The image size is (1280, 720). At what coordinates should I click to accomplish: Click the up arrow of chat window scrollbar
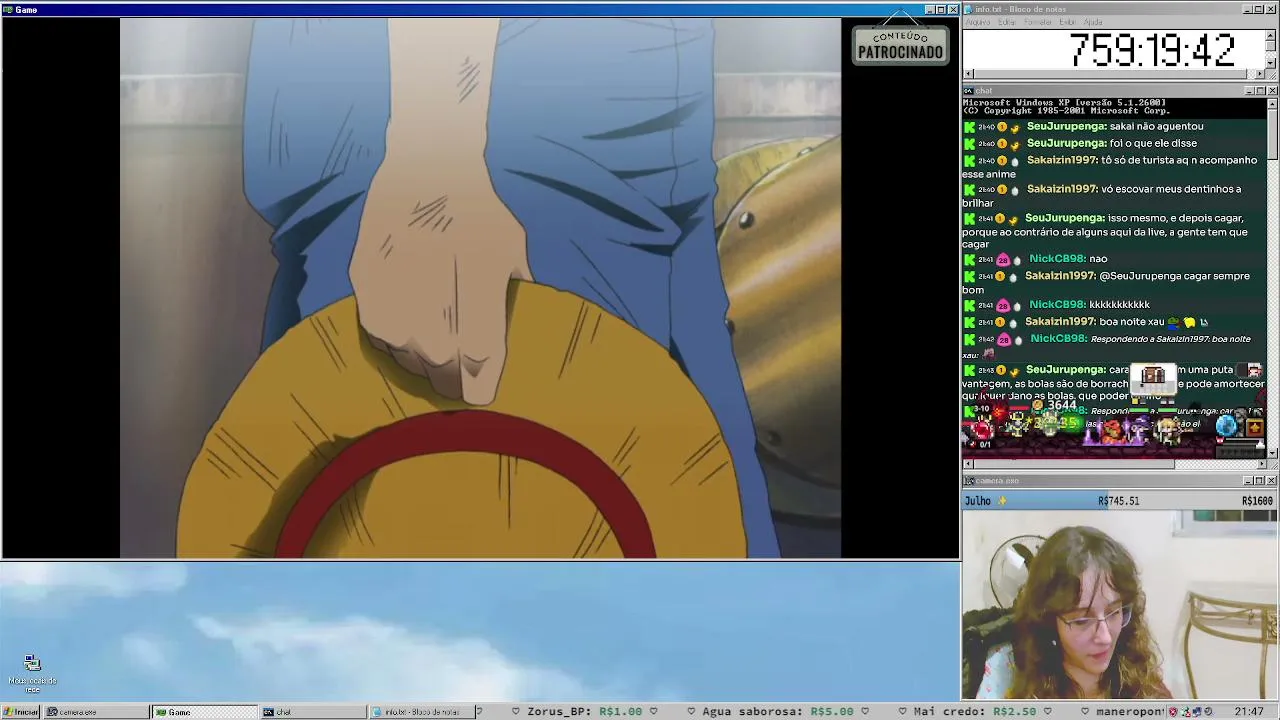pos(1271,104)
